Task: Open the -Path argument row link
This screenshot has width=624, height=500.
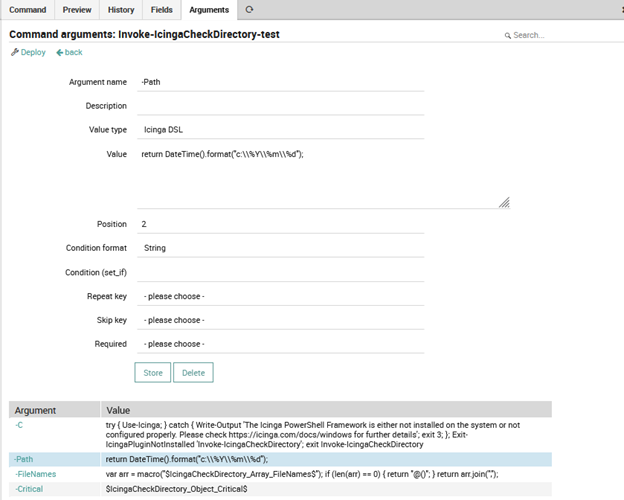Action: coord(24,459)
